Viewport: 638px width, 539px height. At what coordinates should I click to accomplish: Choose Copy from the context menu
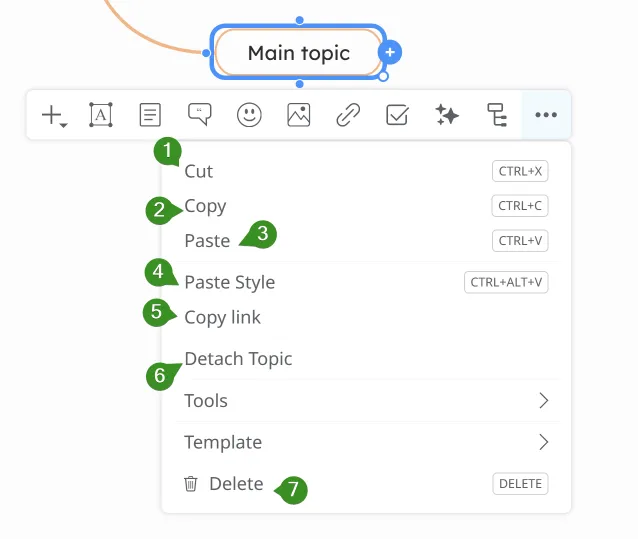click(x=206, y=206)
